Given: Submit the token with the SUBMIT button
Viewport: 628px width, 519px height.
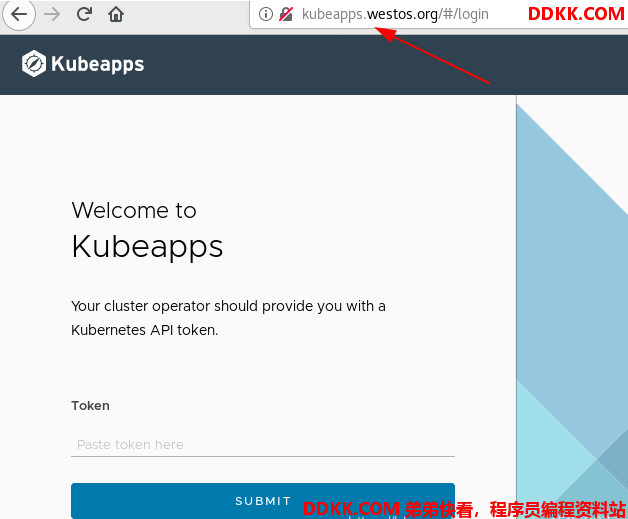Looking at the screenshot, I should click(x=263, y=501).
